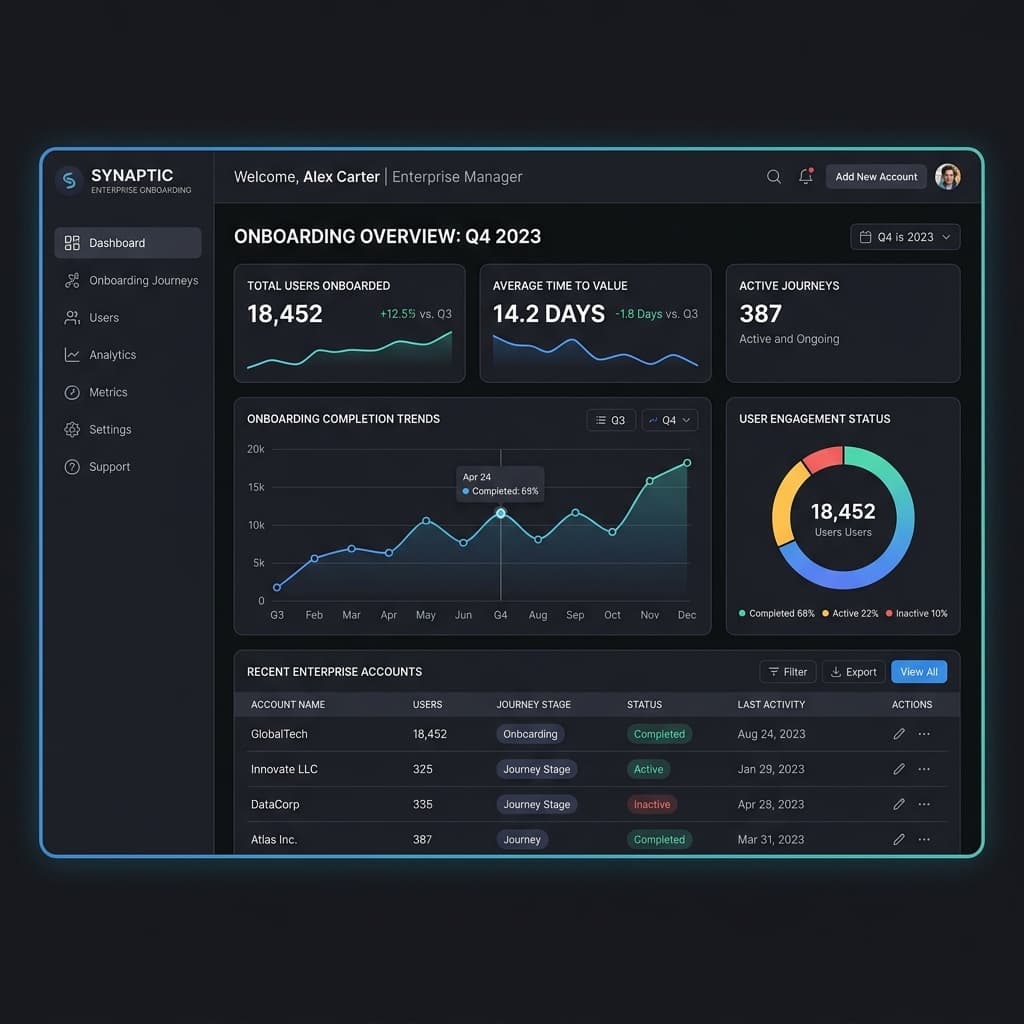Open the search magnifier icon
This screenshot has height=1024, width=1024.
(774, 177)
